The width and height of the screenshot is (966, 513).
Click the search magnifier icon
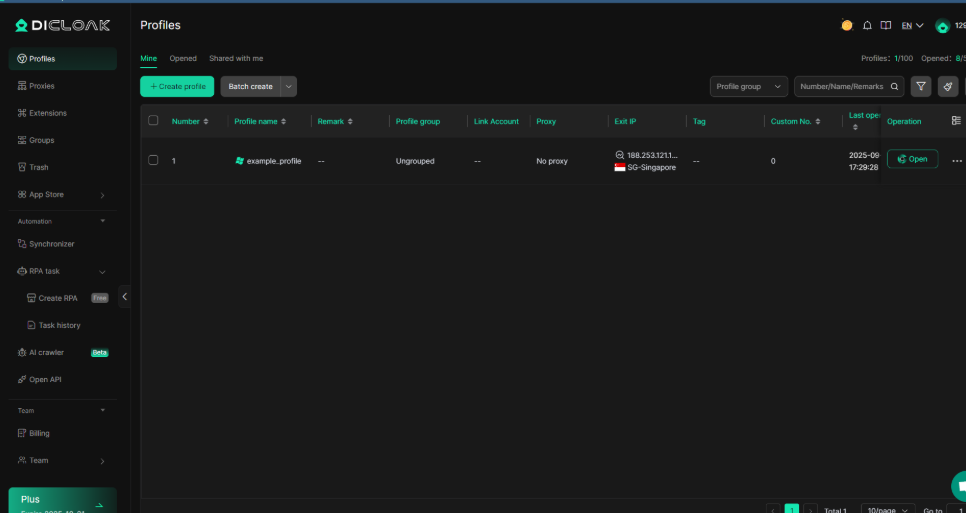tap(895, 87)
